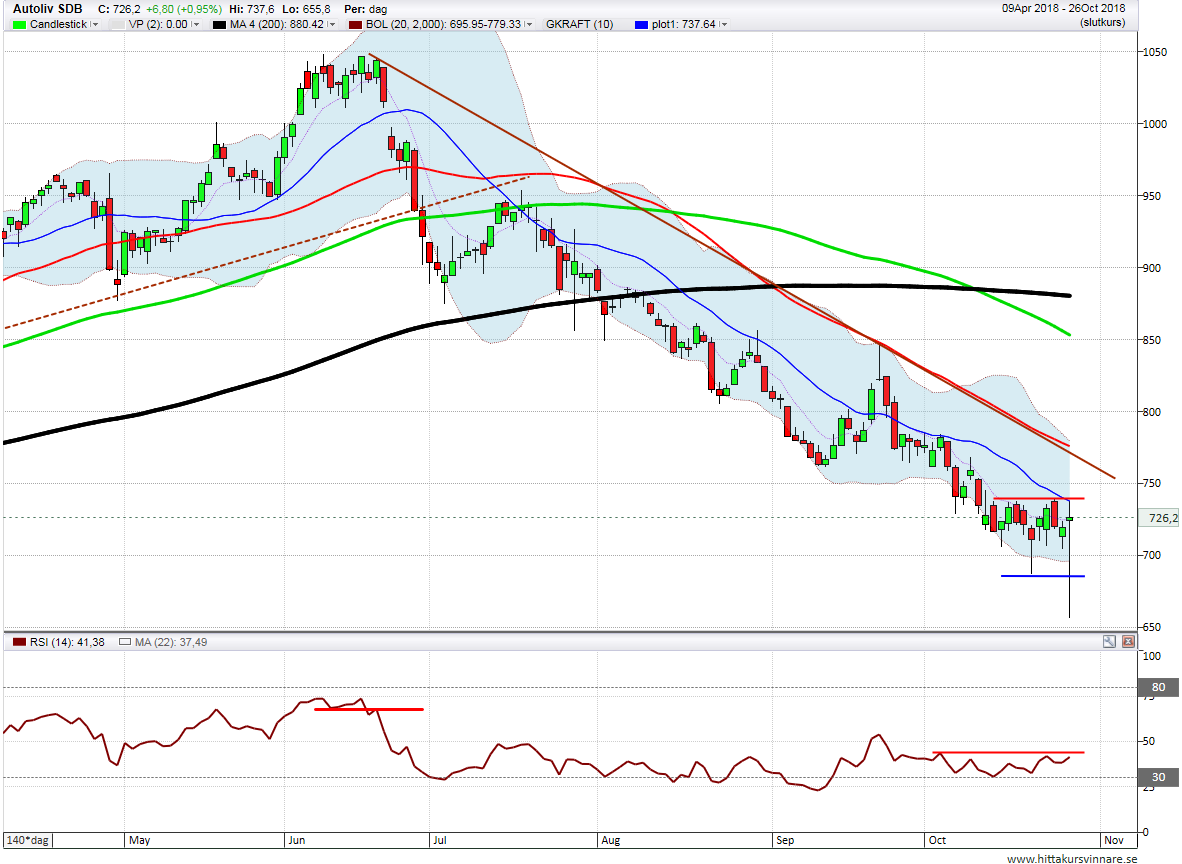Click the Sep label on time axis

[785, 840]
